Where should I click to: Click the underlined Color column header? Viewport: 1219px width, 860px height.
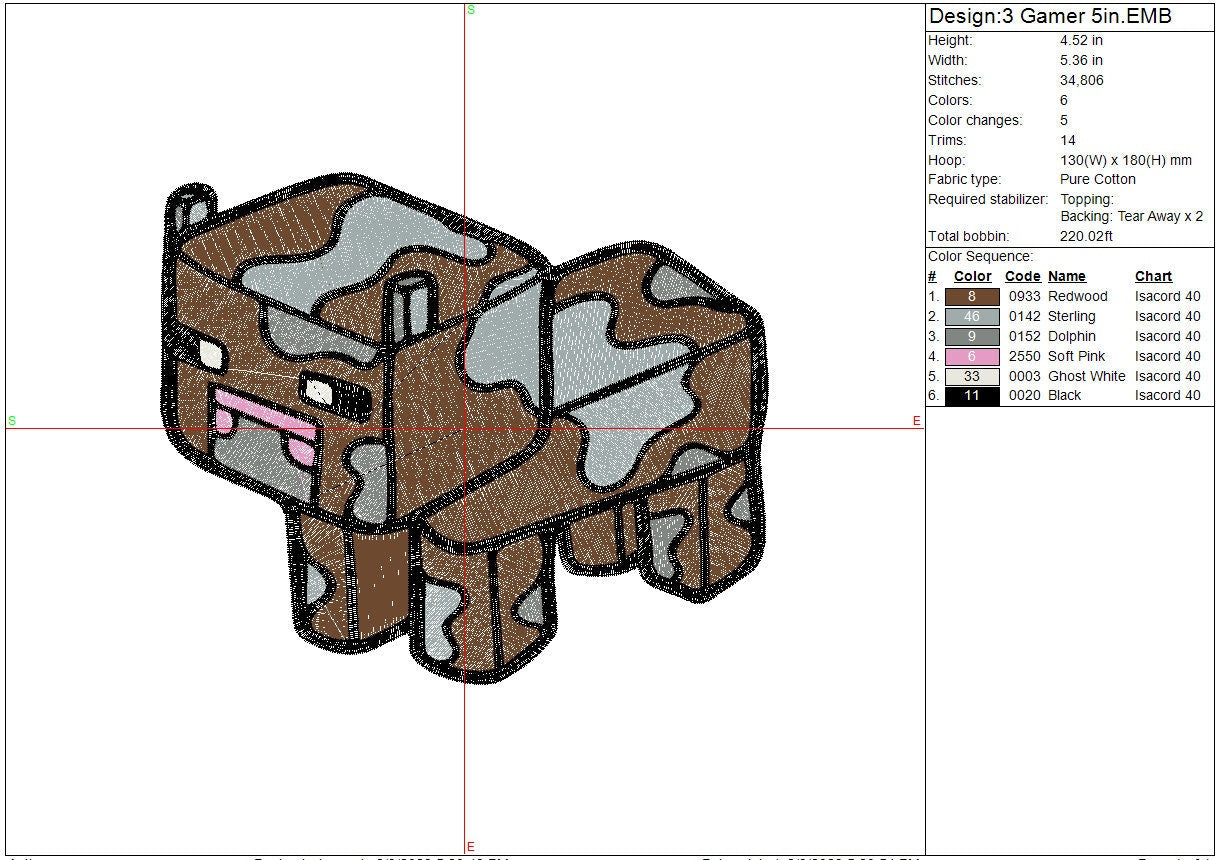(x=972, y=277)
